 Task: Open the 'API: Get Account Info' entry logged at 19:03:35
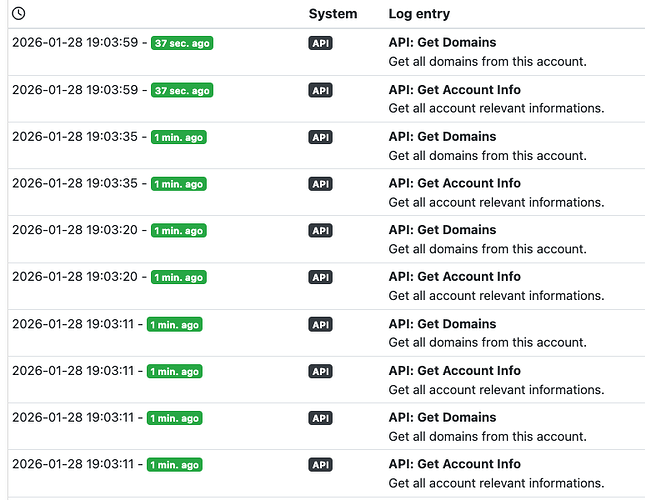pyautogui.click(x=454, y=184)
